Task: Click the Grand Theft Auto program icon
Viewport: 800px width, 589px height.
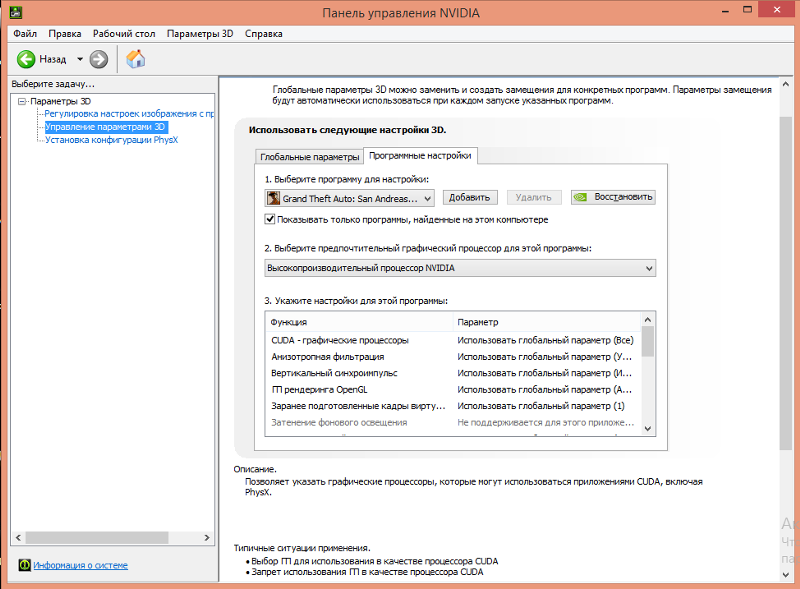Action: click(273, 198)
